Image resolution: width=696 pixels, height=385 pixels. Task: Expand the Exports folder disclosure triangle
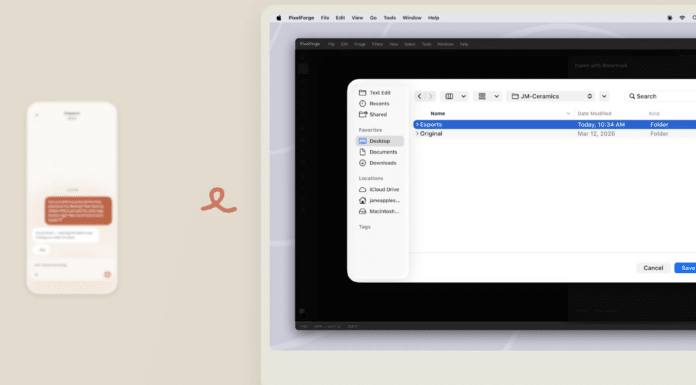[x=417, y=124]
